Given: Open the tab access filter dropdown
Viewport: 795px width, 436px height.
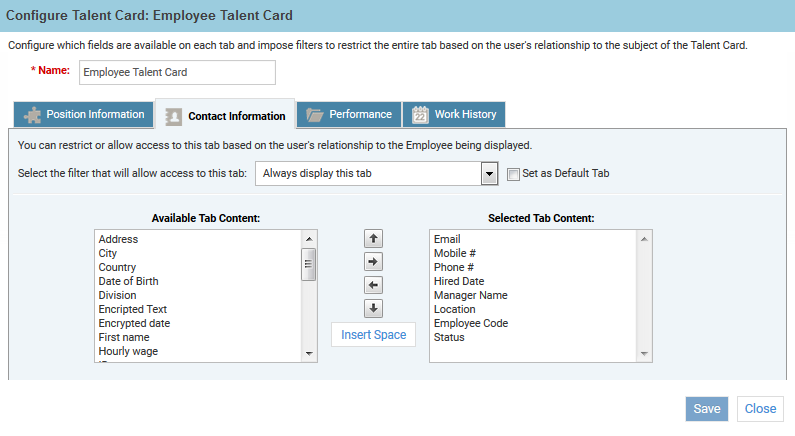Looking at the screenshot, I should coord(489,174).
